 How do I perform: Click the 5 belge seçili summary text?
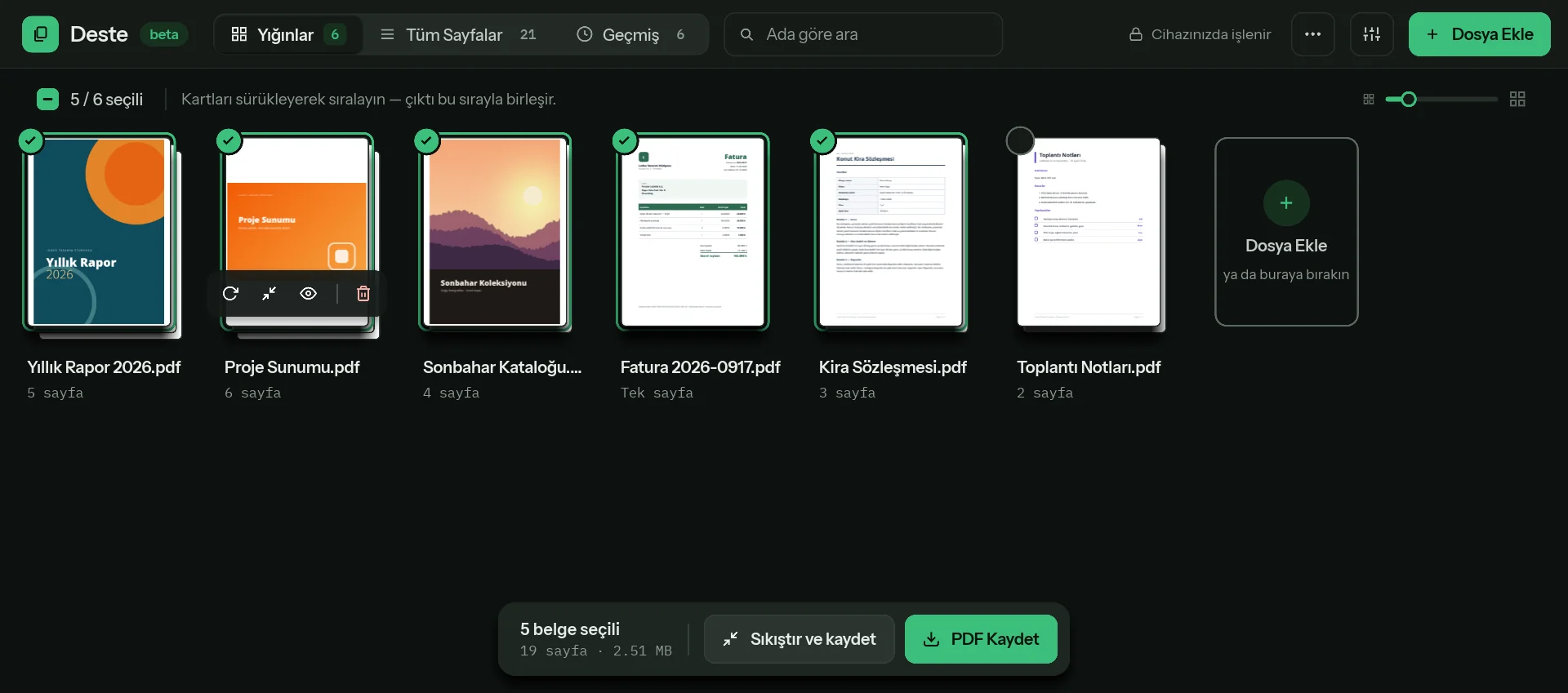pos(570,629)
